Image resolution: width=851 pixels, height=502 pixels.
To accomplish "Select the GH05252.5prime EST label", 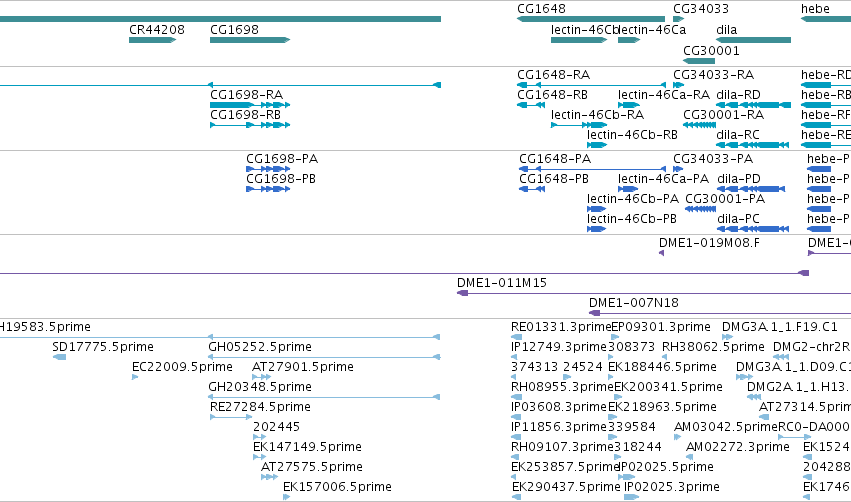I will (260, 347).
